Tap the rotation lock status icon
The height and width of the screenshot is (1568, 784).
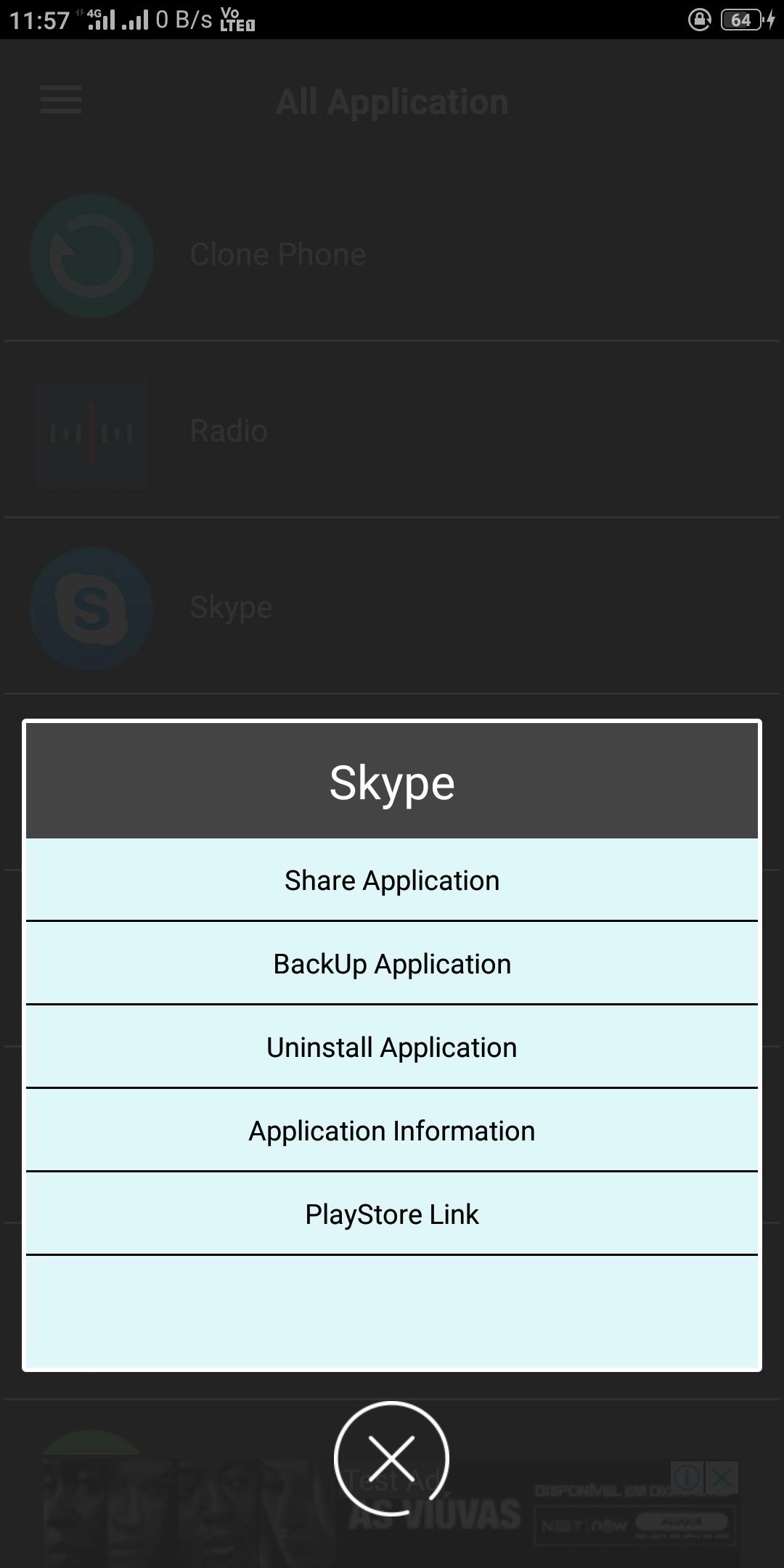point(699,20)
